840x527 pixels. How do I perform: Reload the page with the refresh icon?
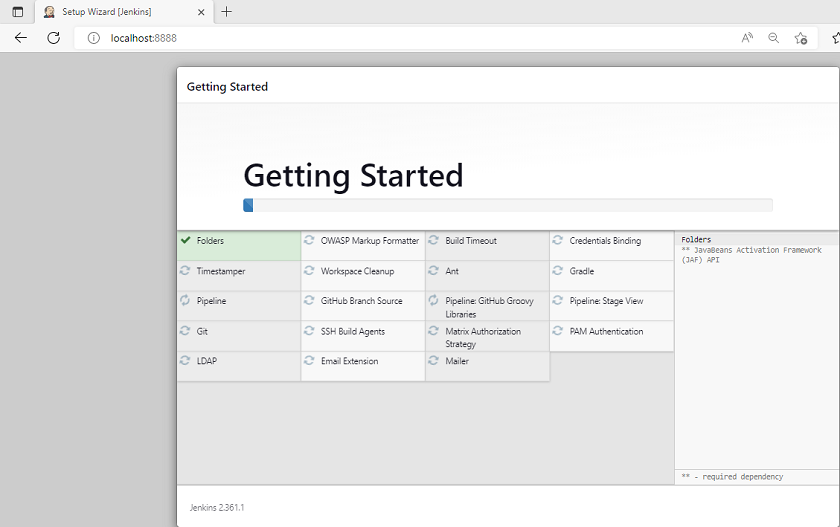coord(54,37)
